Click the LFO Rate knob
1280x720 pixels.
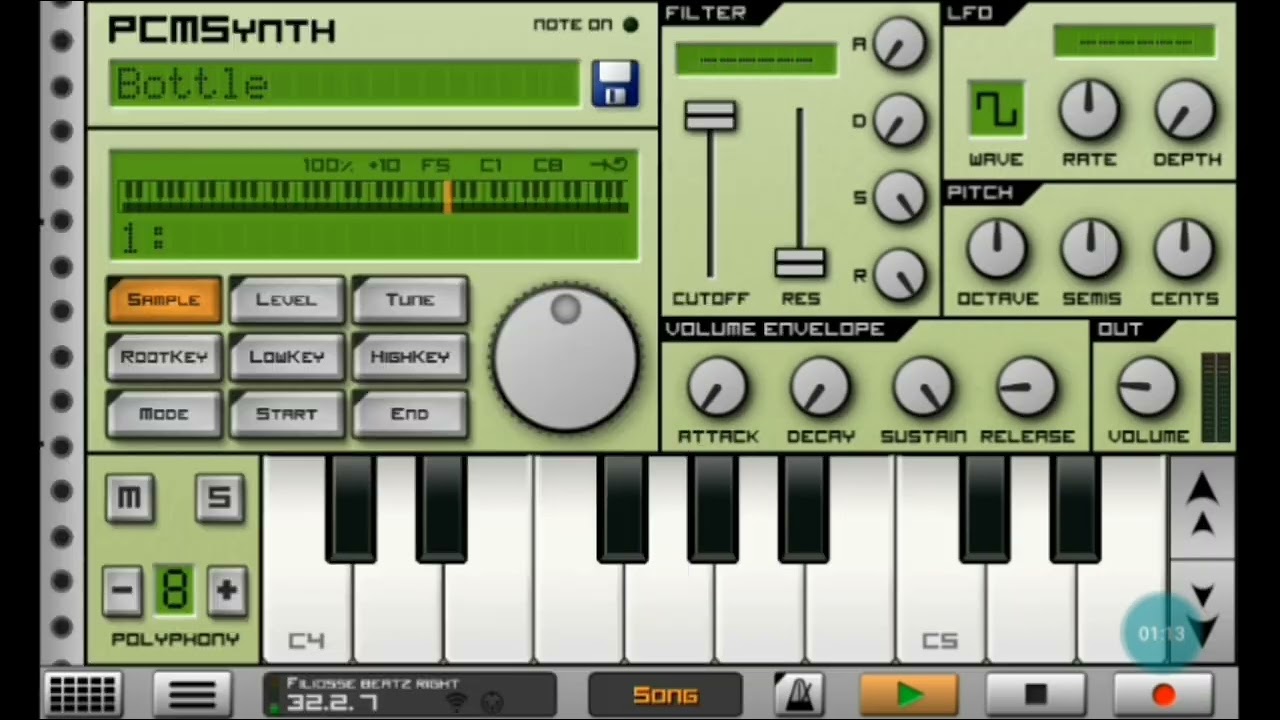(1090, 110)
